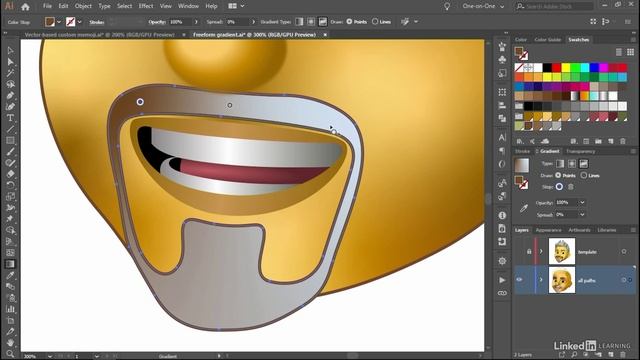Screen dimensions: 640x360
Task: Delete swatch with Swatches trash icon
Action: point(623,141)
